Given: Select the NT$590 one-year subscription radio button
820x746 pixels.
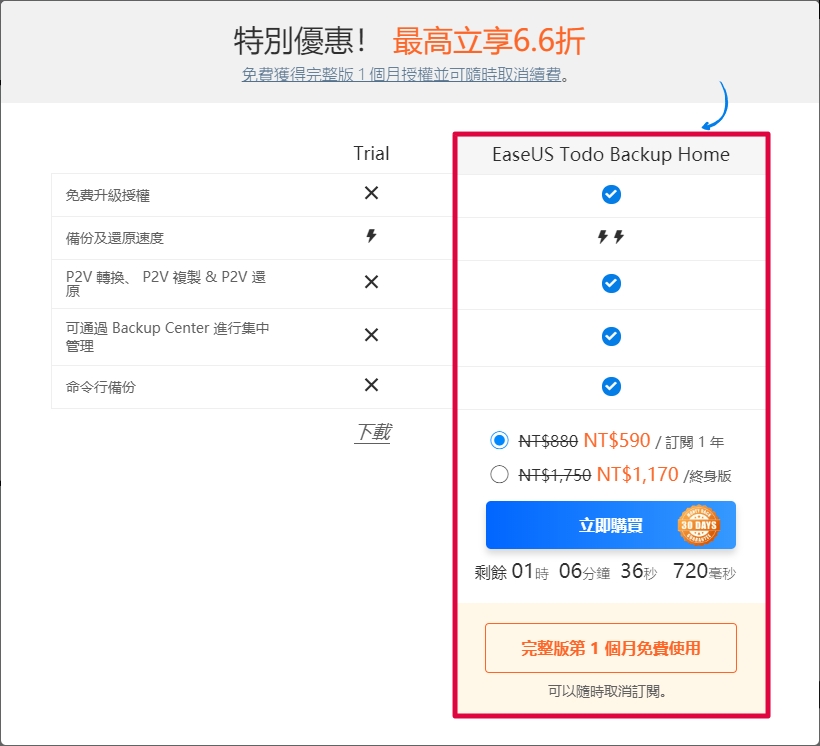Looking at the screenshot, I should click(x=499, y=440).
